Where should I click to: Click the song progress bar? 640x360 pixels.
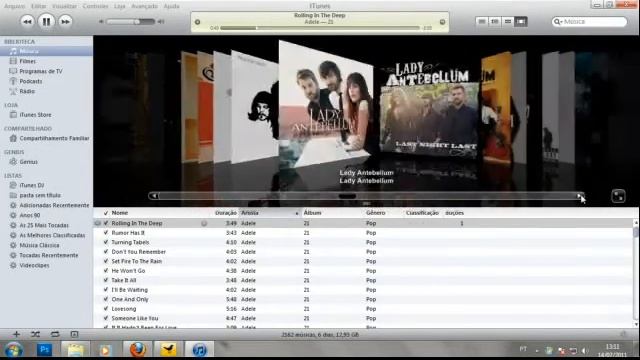pyautogui.click(x=320, y=28)
